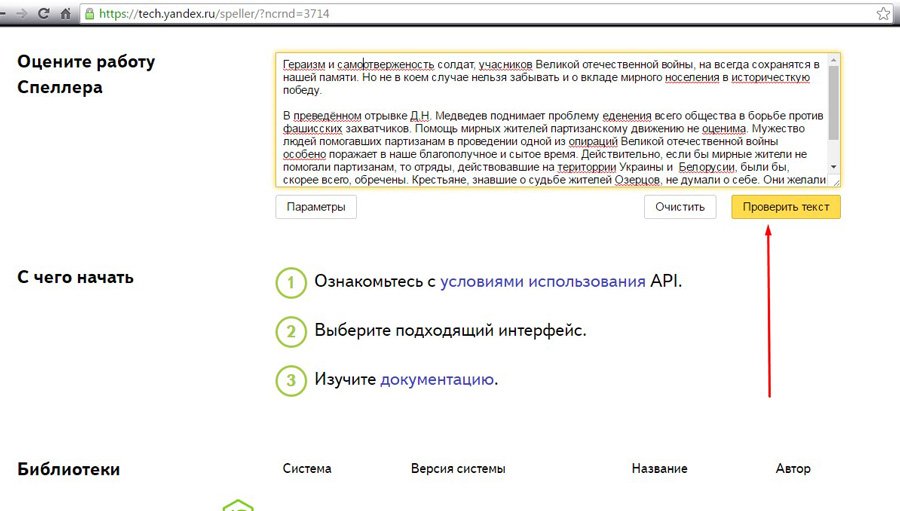900x511 pixels.
Task: Click the Версия системы column header
Action: (458, 469)
